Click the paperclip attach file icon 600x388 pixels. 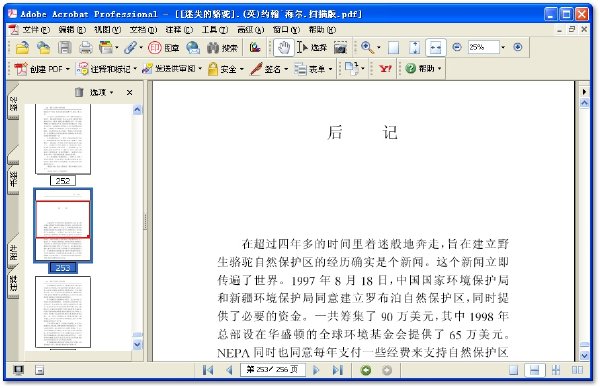pyautogui.click(x=130, y=48)
